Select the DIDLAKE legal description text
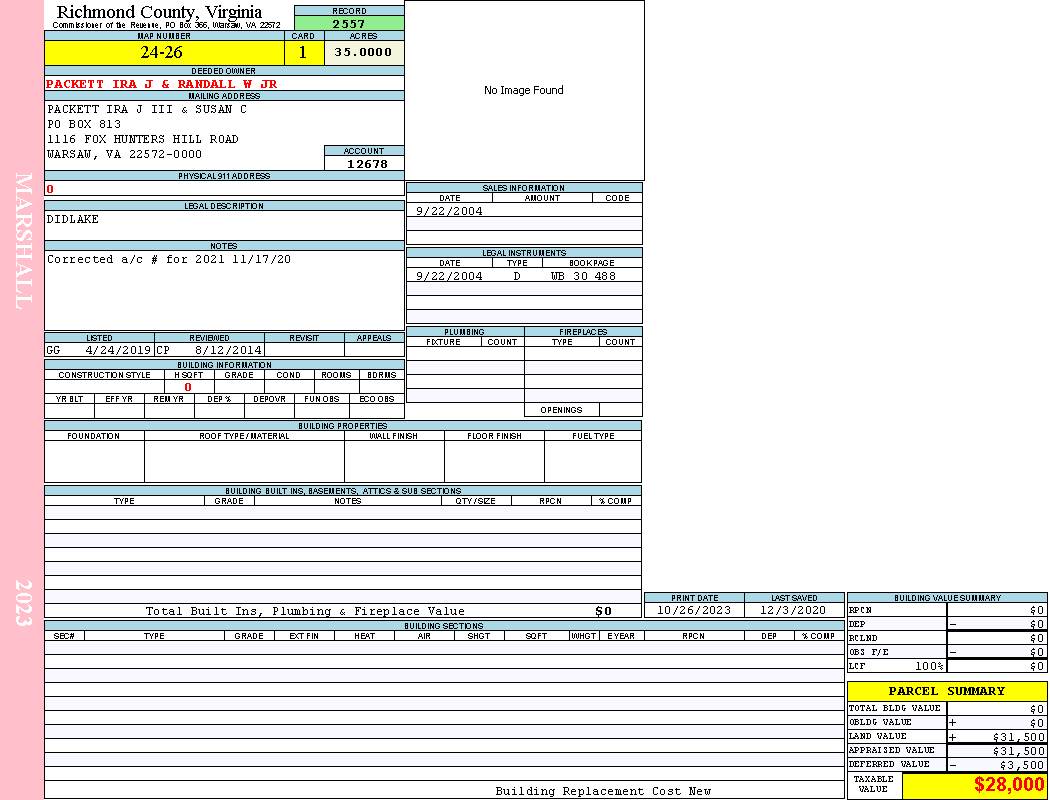 (x=73, y=220)
